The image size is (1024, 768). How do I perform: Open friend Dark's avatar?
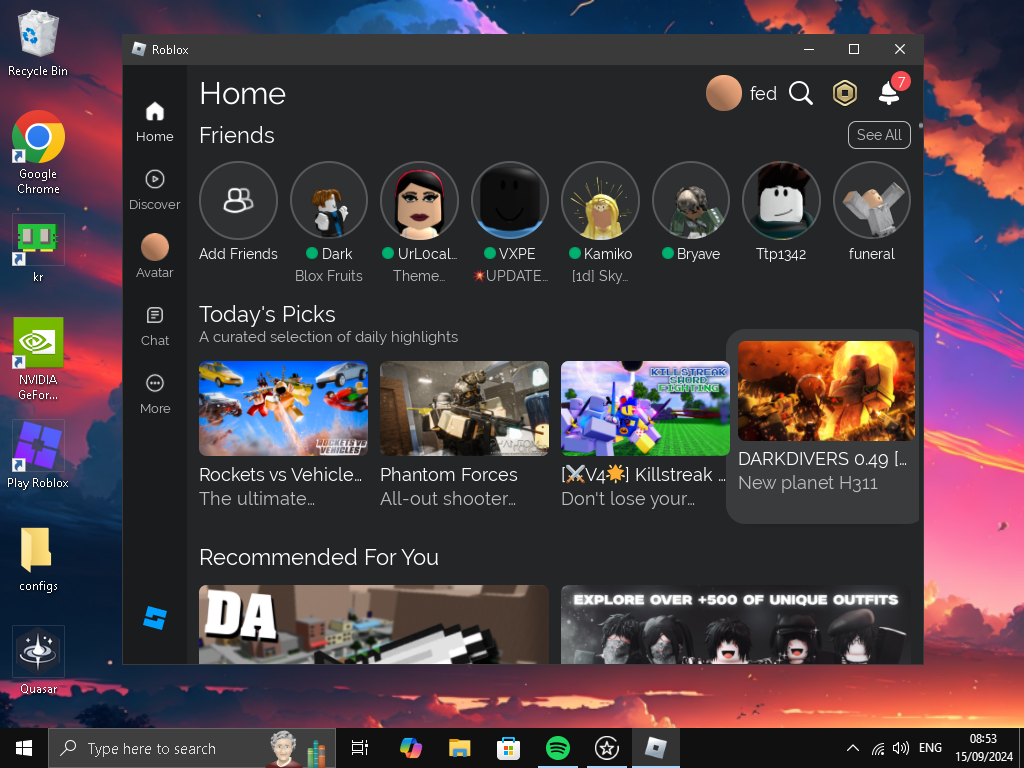[328, 200]
